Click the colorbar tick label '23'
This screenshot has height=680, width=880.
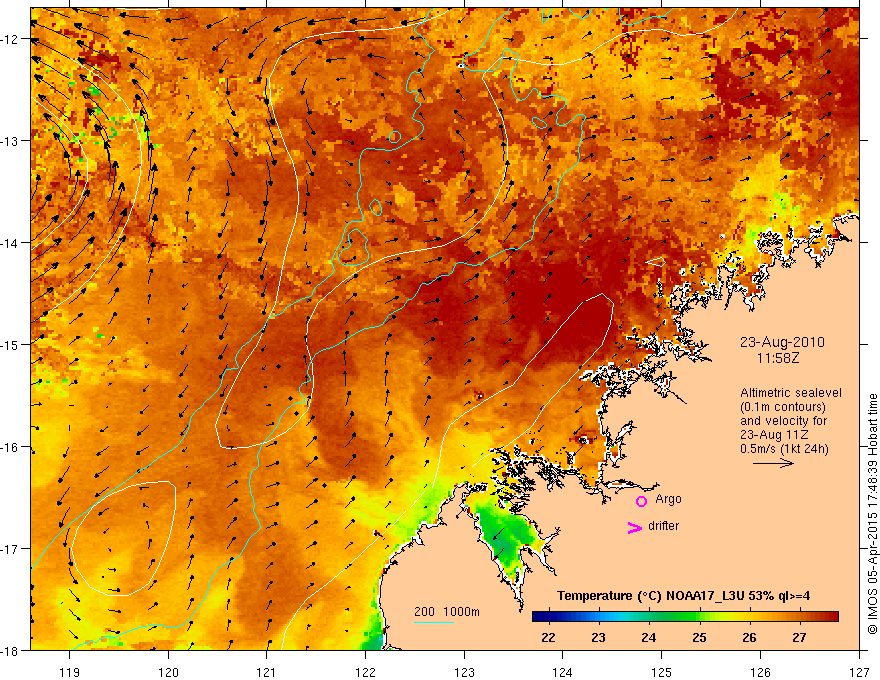tap(598, 637)
